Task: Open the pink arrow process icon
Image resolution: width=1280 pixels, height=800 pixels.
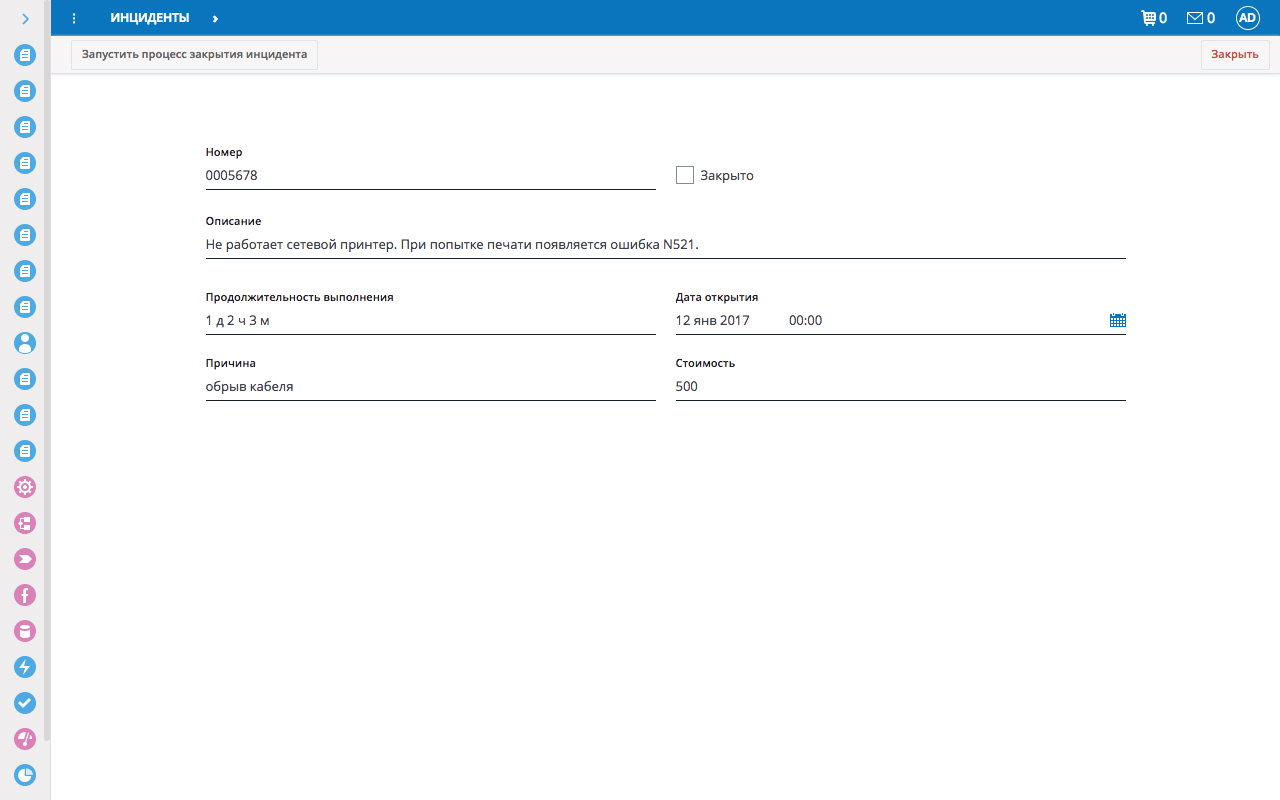Action: 25,559
